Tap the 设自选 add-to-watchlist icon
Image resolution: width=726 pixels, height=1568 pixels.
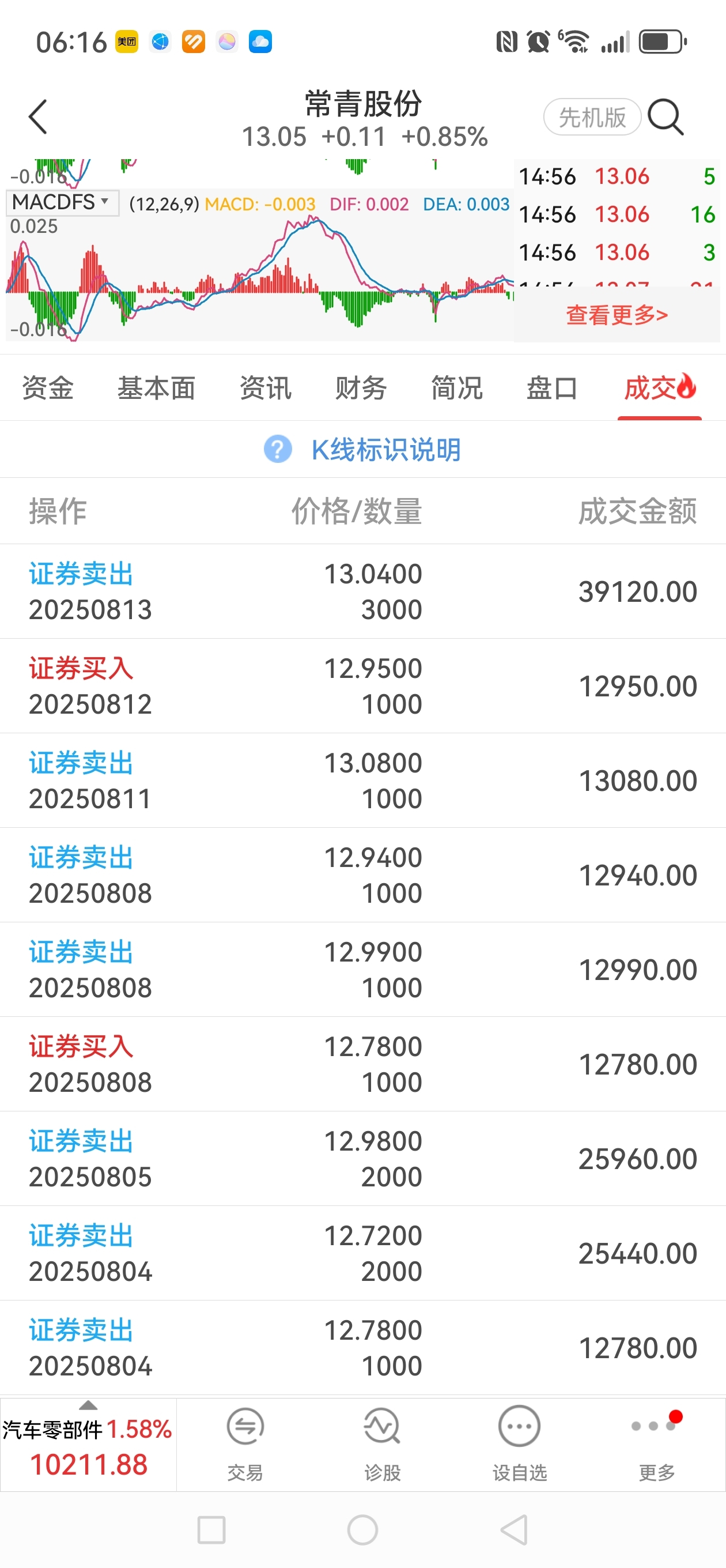519,1426
